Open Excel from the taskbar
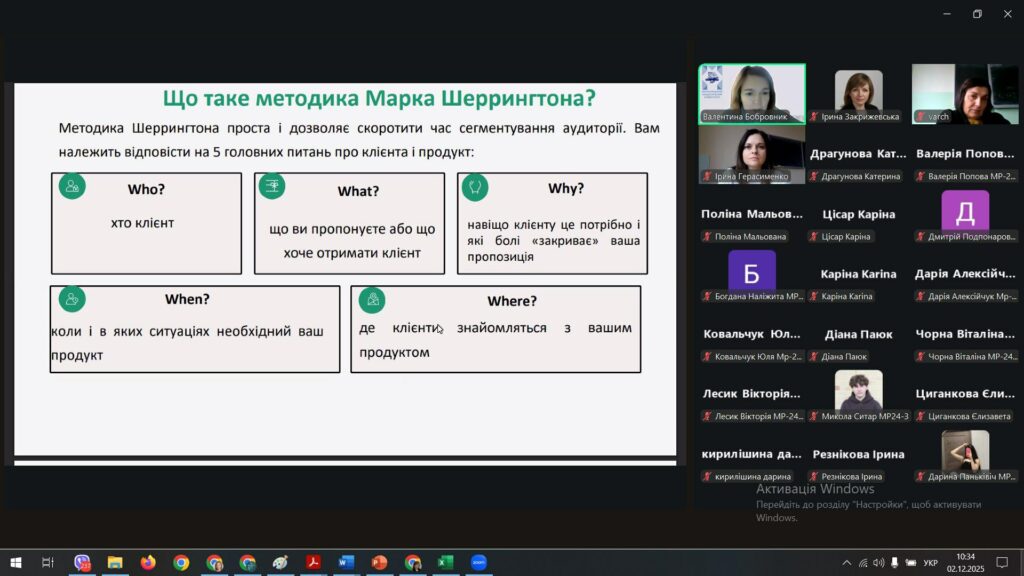The height and width of the screenshot is (576, 1024). (x=445, y=563)
